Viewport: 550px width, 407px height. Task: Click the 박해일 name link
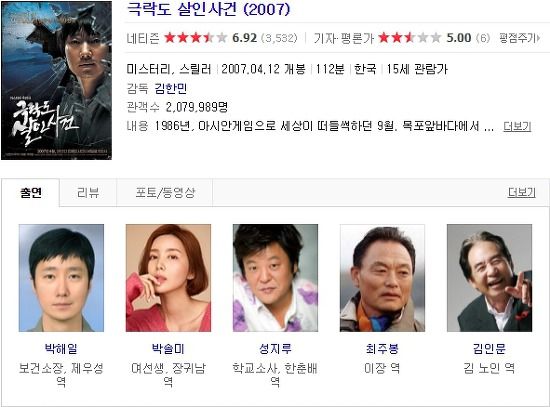[61, 348]
